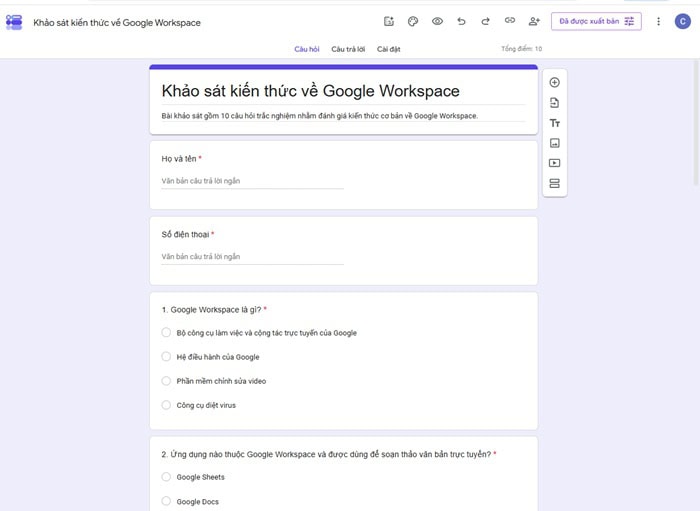Select the 'Google Docs' radio option
The width and height of the screenshot is (700, 511).
coord(166,501)
